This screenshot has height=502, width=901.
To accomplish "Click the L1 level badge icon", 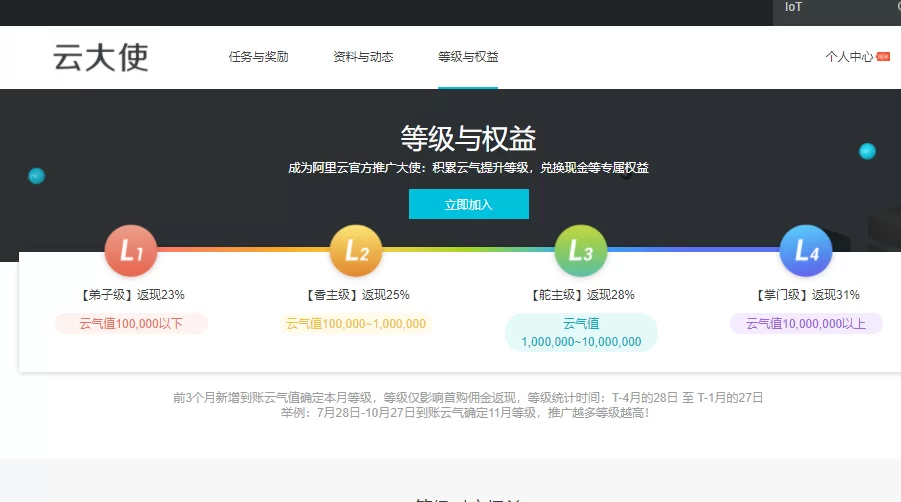I will (131, 251).
